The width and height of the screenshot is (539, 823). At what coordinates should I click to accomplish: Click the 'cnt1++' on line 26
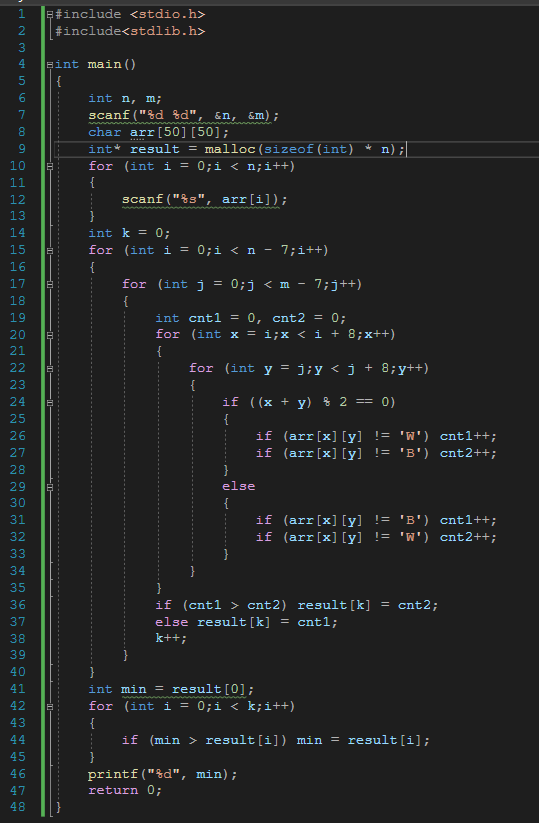pyautogui.click(x=464, y=436)
